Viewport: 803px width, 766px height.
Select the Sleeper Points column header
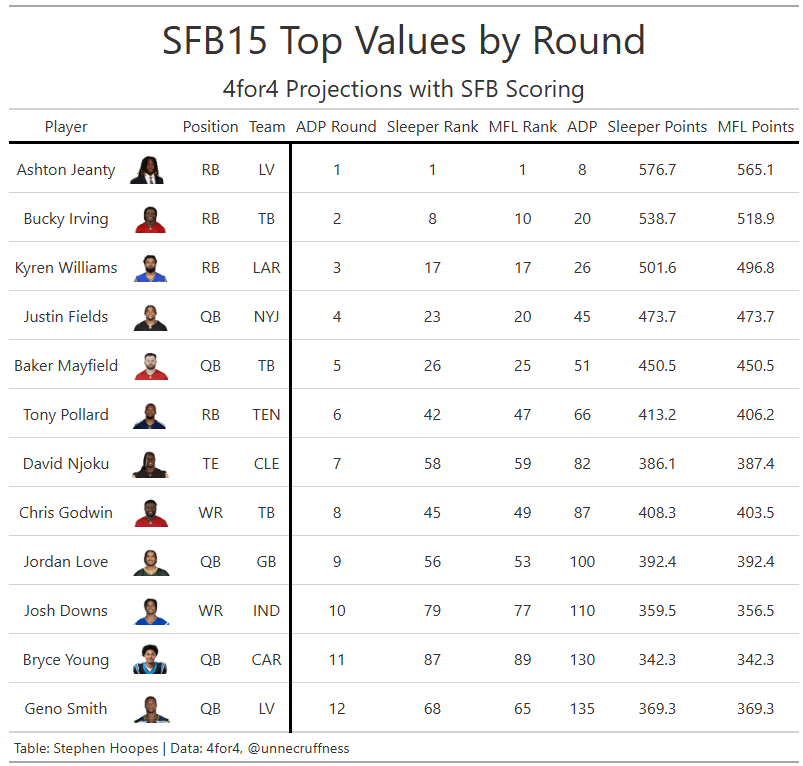pyautogui.click(x=657, y=127)
